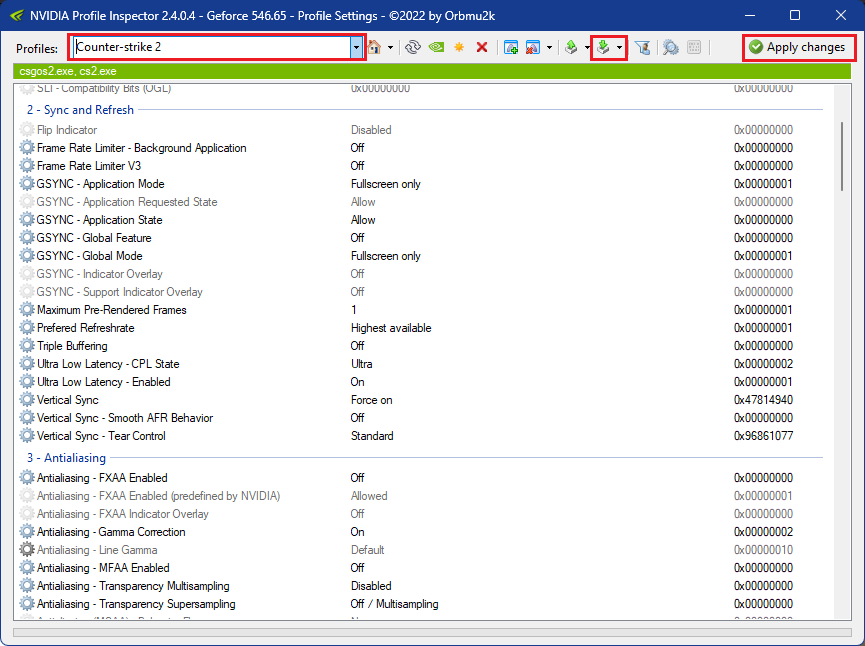
Task: Click the 'Off / Multisampling' value
Action: (394, 604)
